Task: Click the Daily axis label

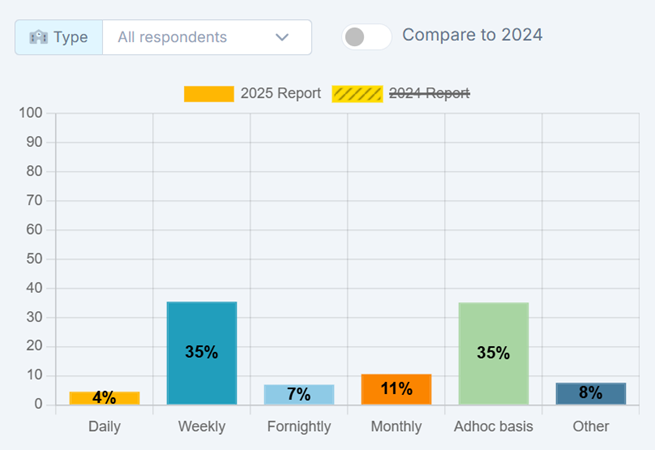Action: [104, 426]
